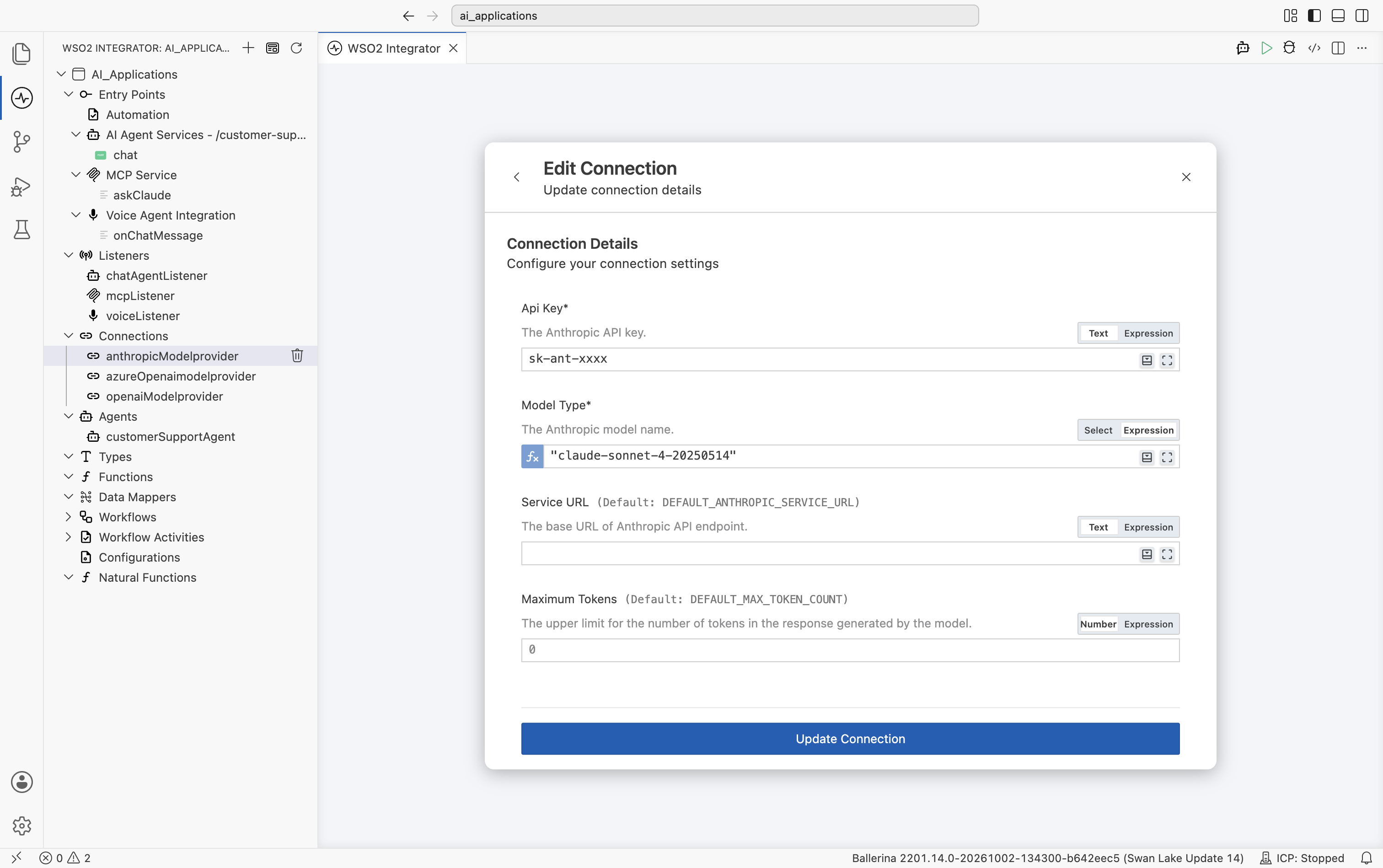Click Ballerina version status bar text

pyautogui.click(x=1048, y=857)
